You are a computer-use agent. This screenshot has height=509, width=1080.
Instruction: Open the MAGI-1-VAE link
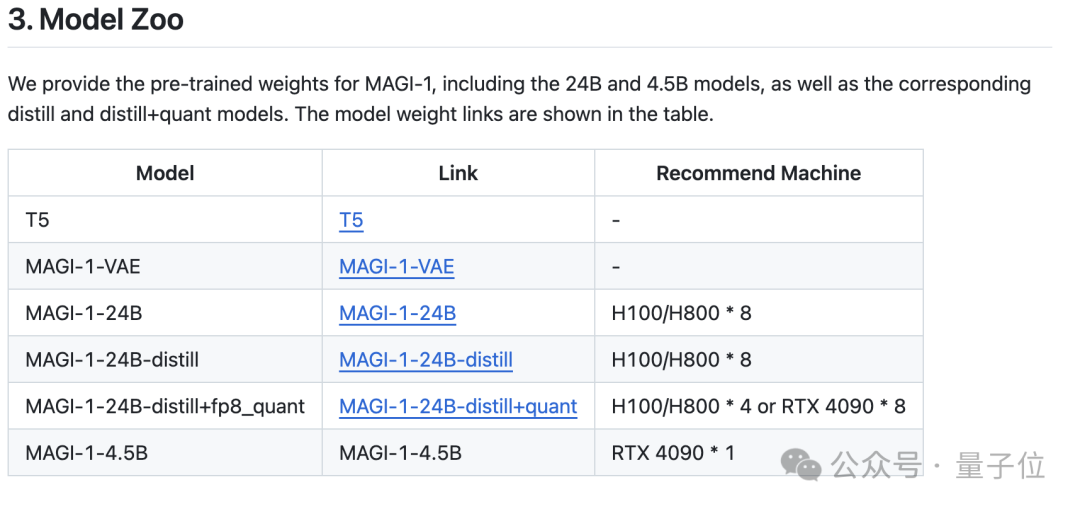point(397,267)
